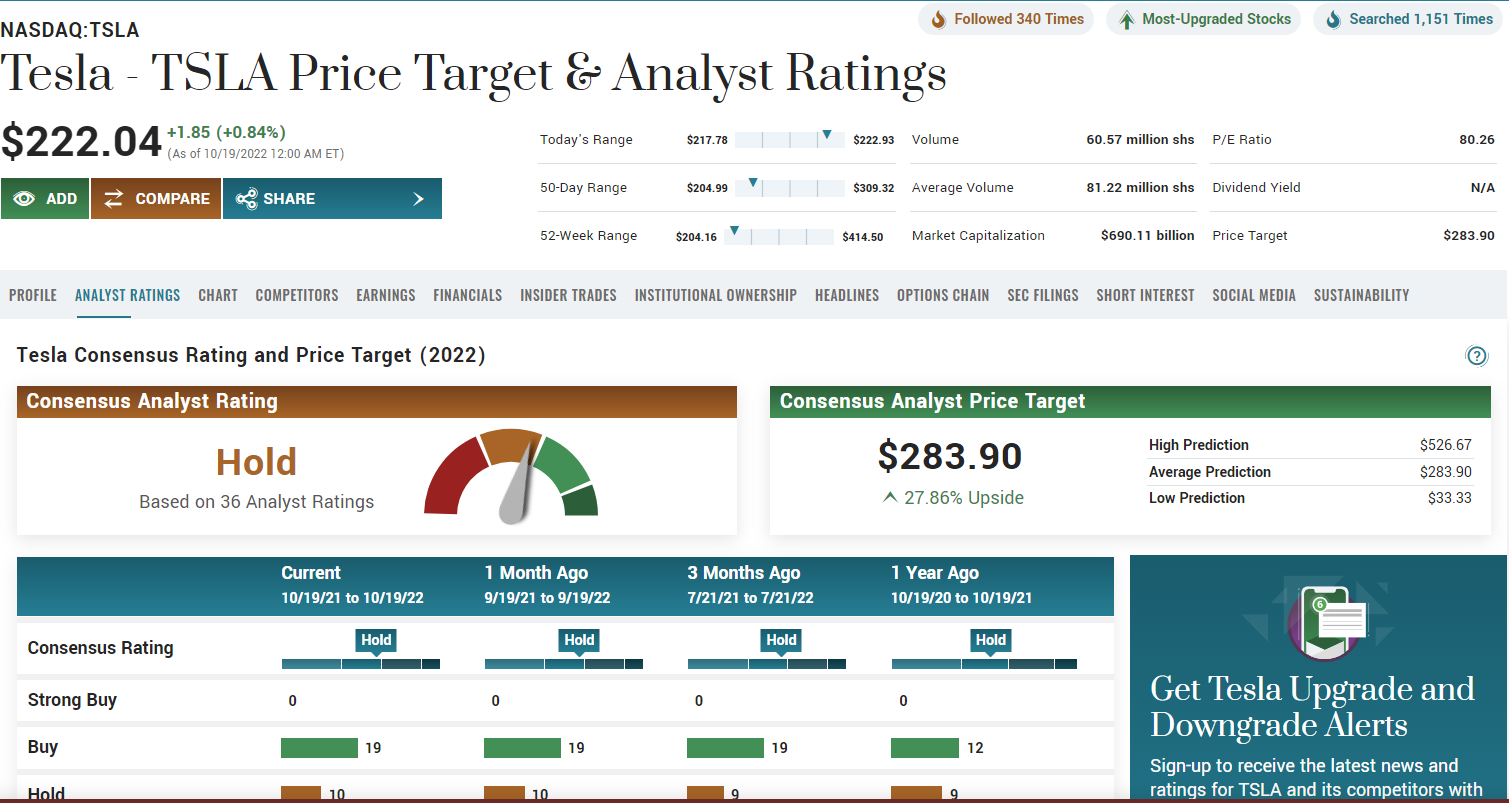Go to the COMPETITORS tab
Viewport: 1509px width, 803px height.
297,295
